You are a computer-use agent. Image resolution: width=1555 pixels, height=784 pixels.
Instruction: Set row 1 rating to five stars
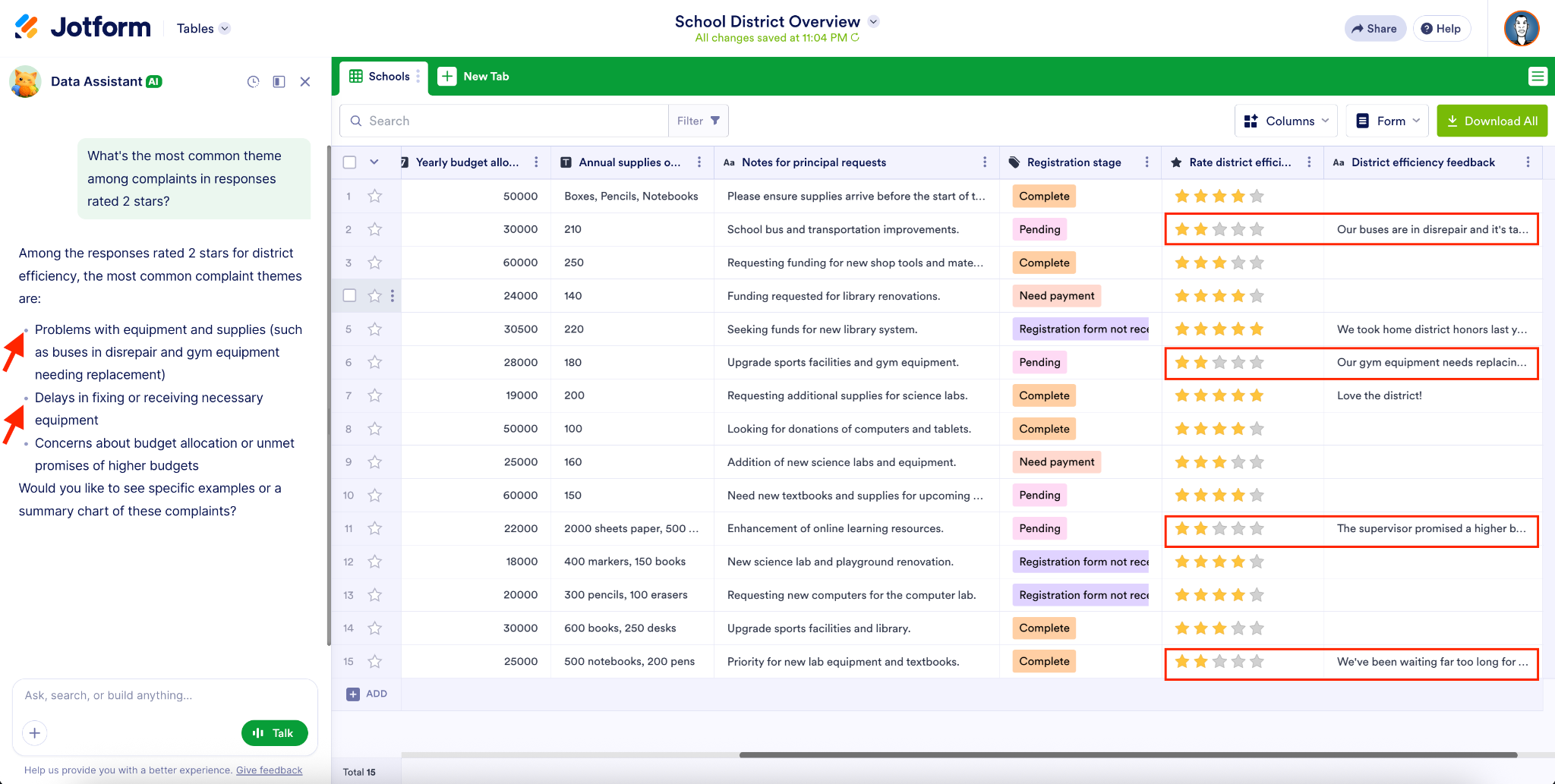point(1257,197)
